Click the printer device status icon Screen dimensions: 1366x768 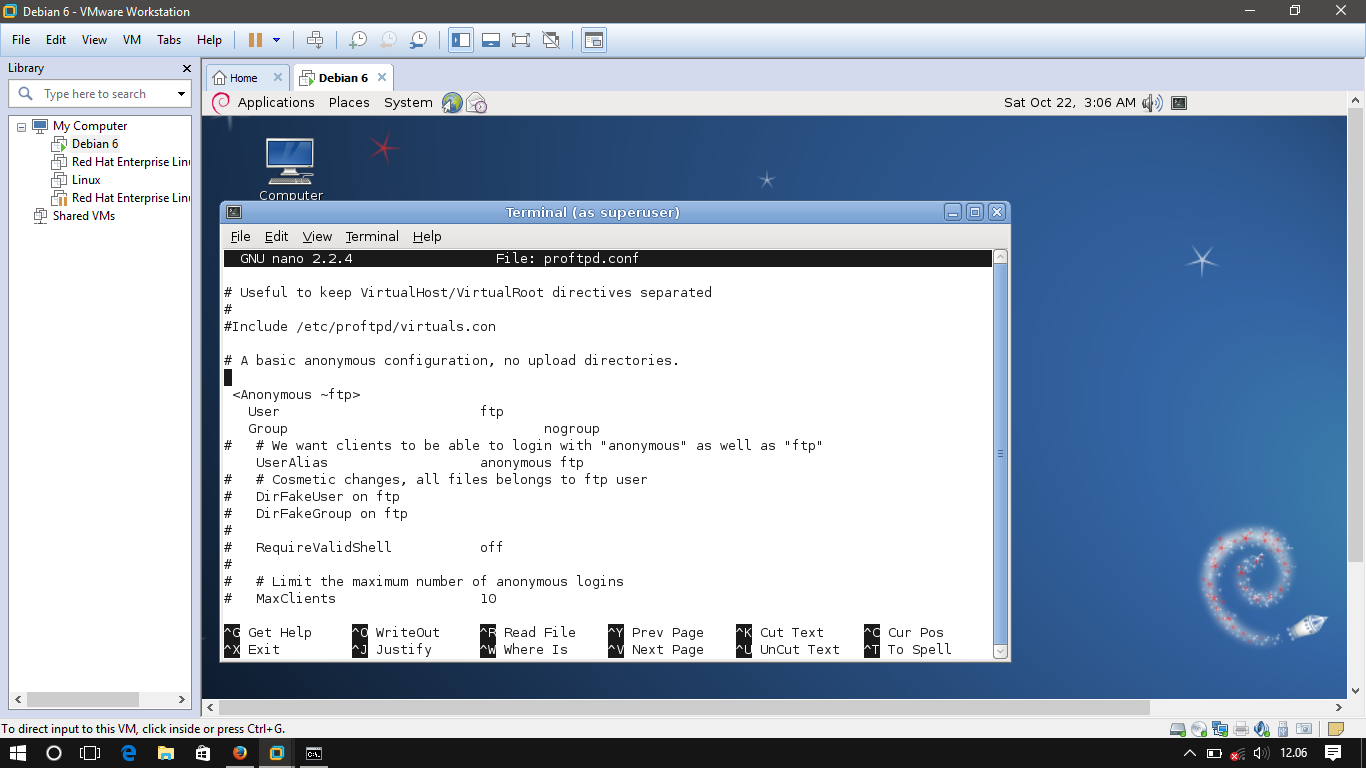click(1241, 729)
